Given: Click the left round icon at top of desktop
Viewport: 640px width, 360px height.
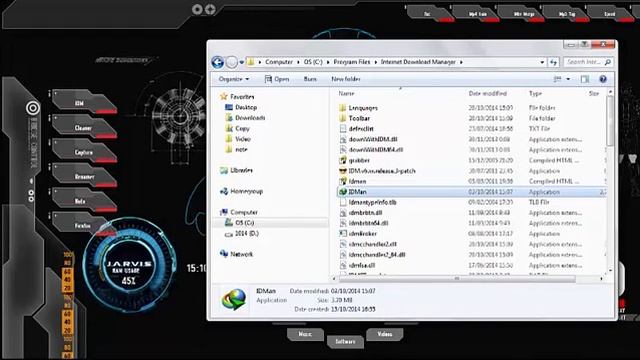Looking at the screenshot, I should click(x=197, y=9).
